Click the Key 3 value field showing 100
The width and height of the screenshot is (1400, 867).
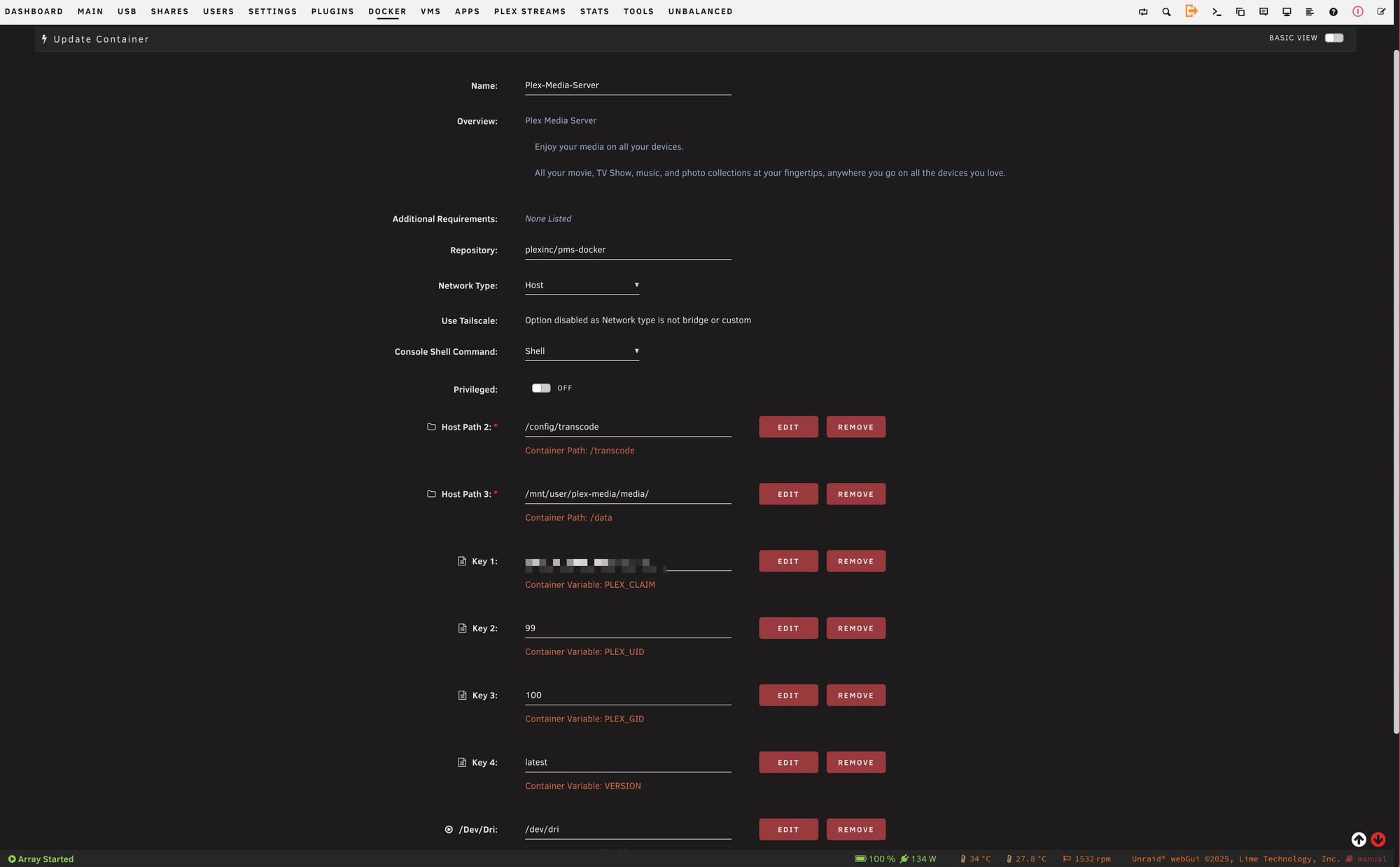(x=628, y=696)
